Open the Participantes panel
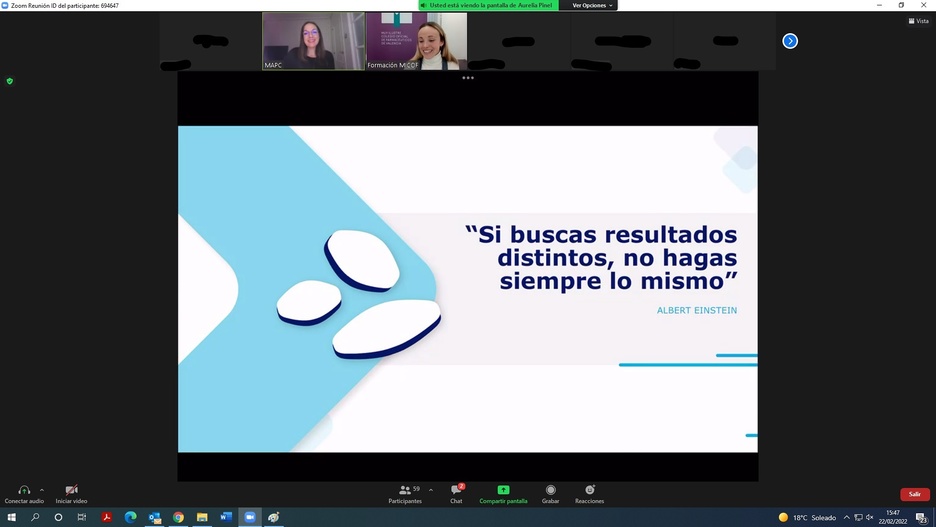 tap(405, 490)
